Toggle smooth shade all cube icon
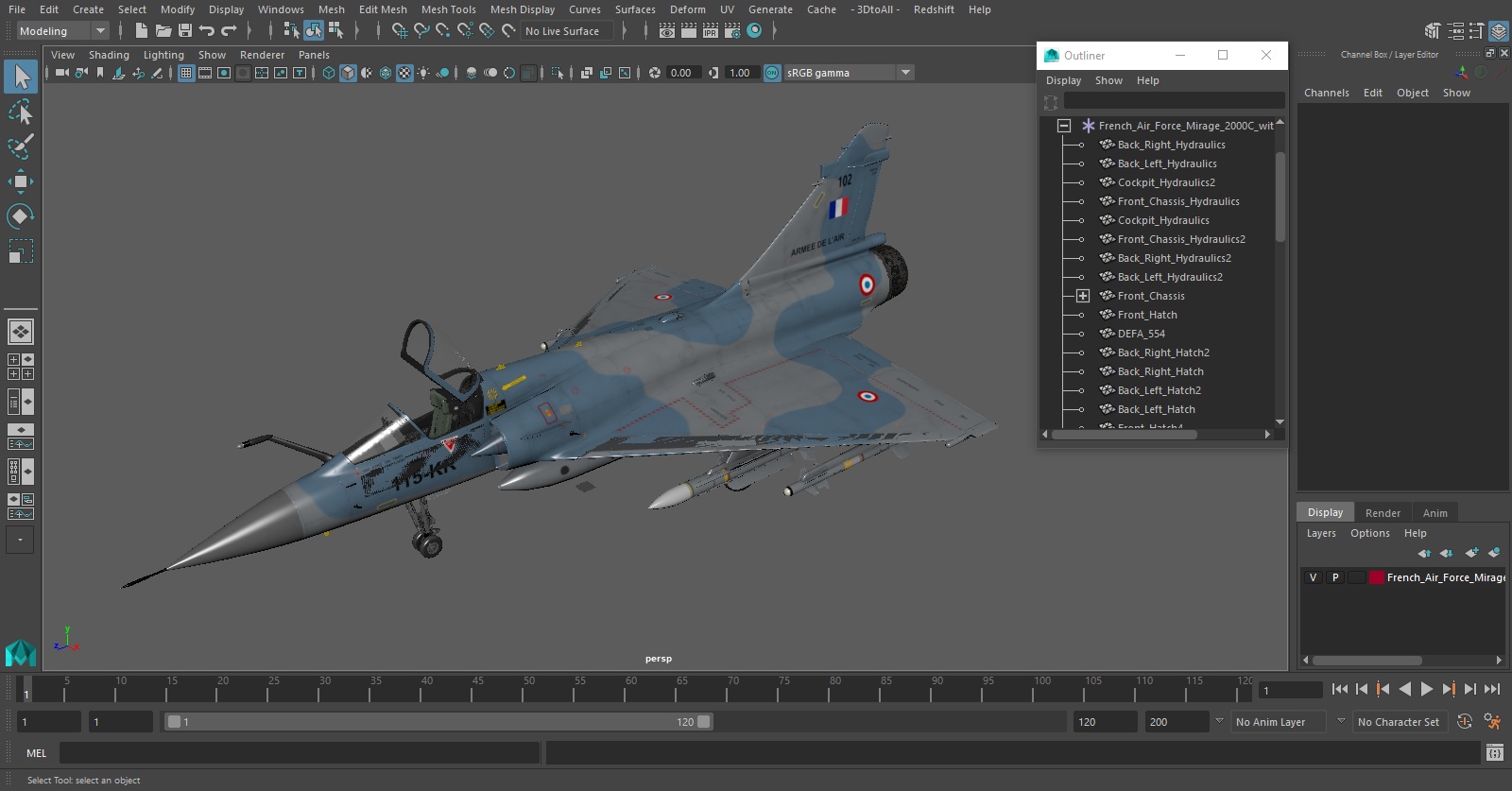The image size is (1512, 791). point(348,73)
